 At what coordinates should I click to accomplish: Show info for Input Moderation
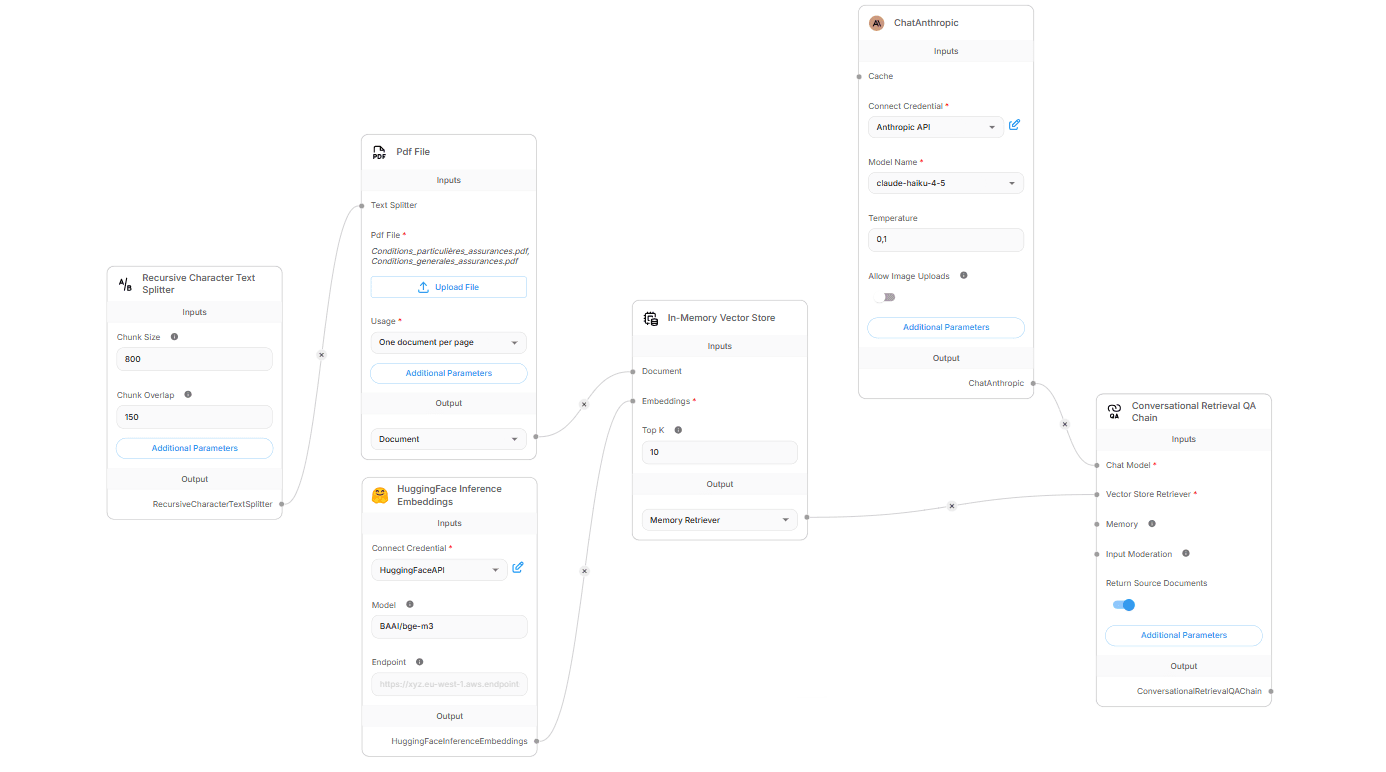pos(1186,553)
